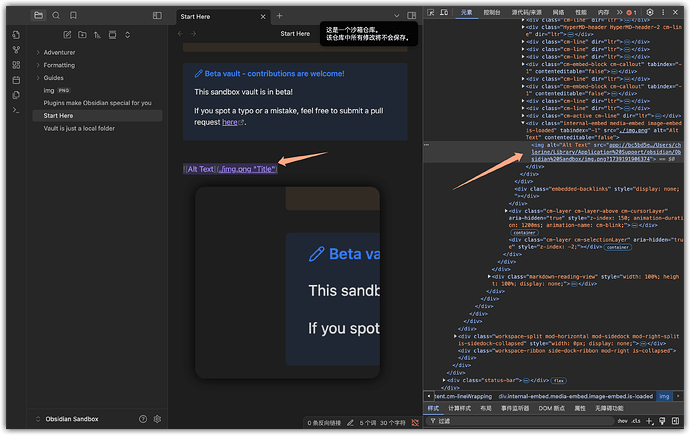Navigate back with the left arrow

(180, 34)
